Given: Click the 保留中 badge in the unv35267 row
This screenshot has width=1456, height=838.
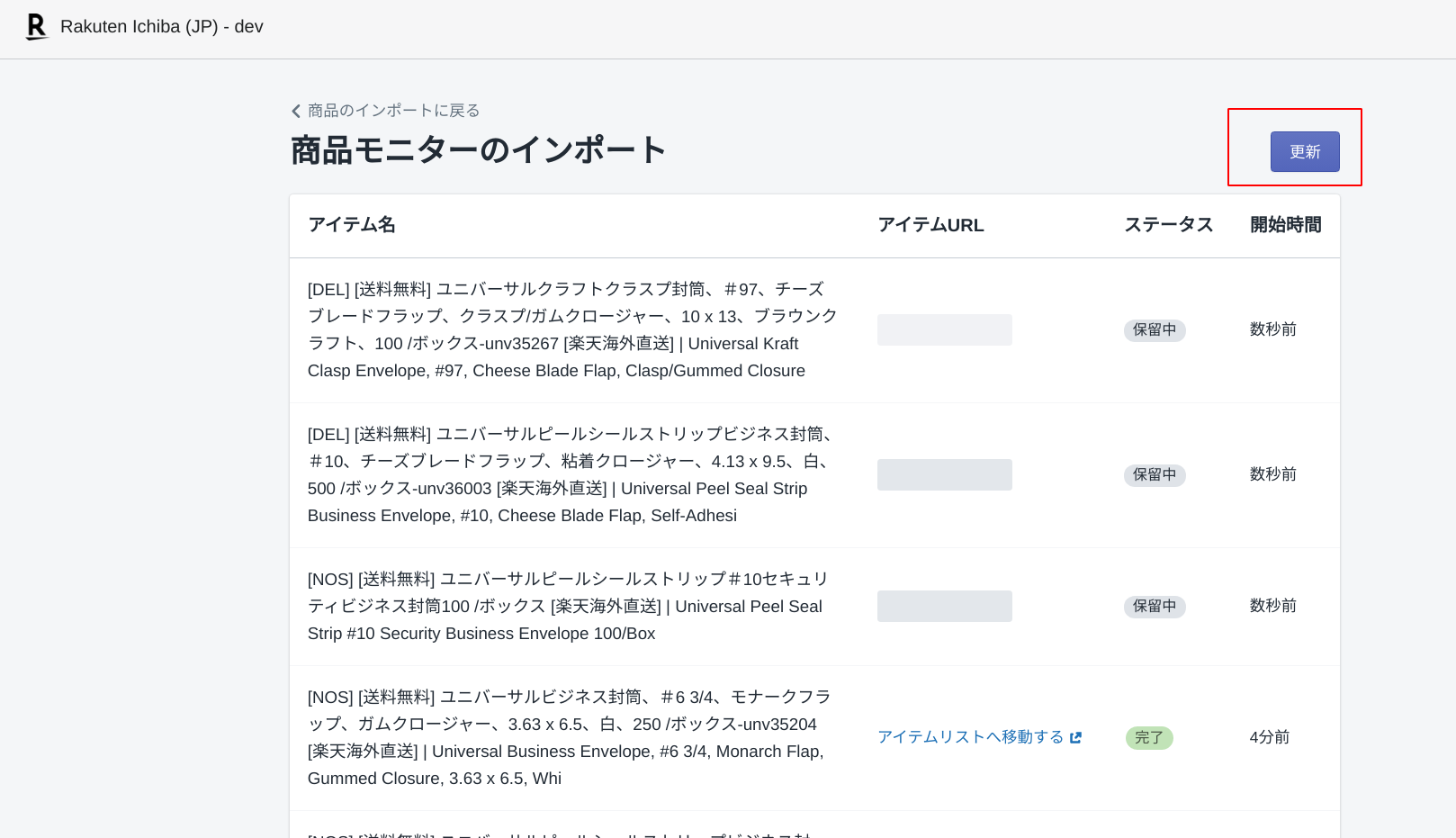Looking at the screenshot, I should click(1155, 330).
